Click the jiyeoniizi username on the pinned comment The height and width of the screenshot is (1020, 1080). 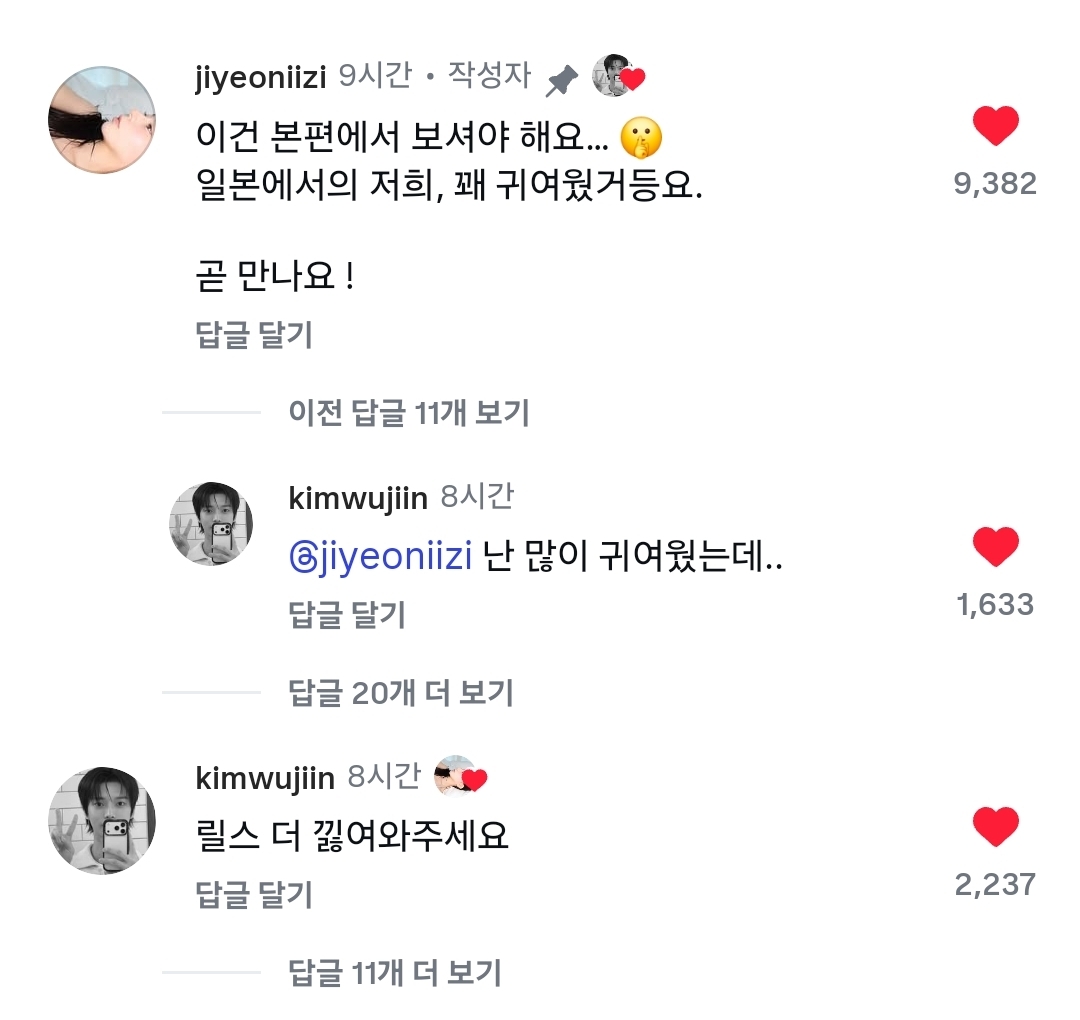click(261, 78)
